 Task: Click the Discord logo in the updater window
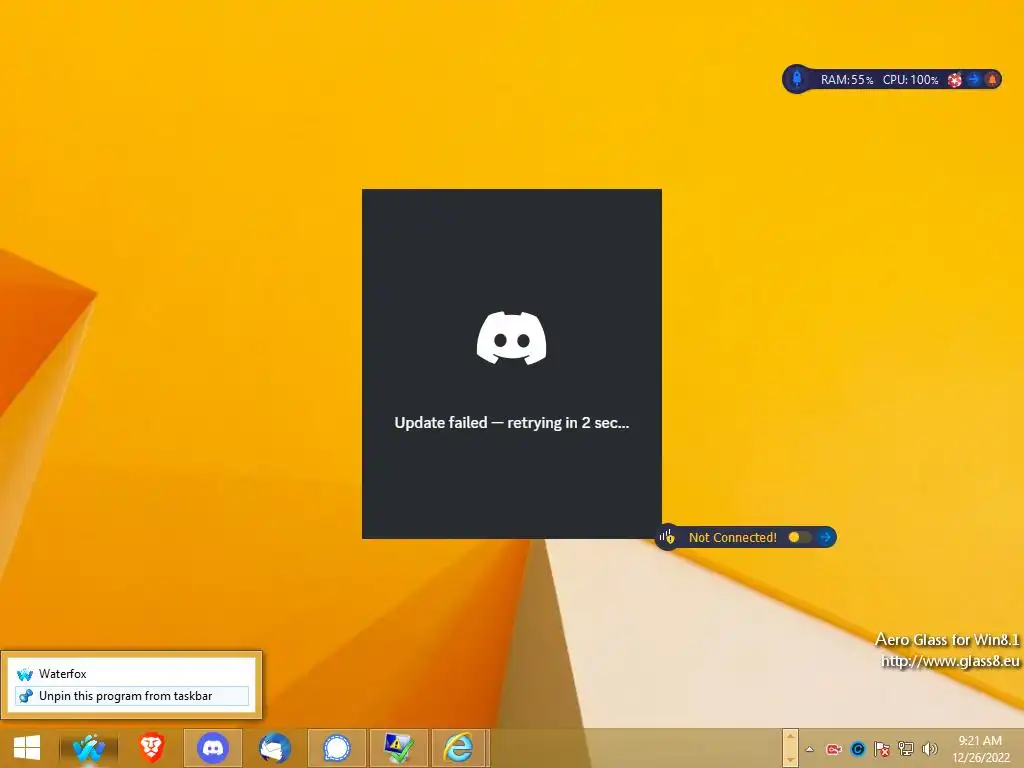pos(511,338)
